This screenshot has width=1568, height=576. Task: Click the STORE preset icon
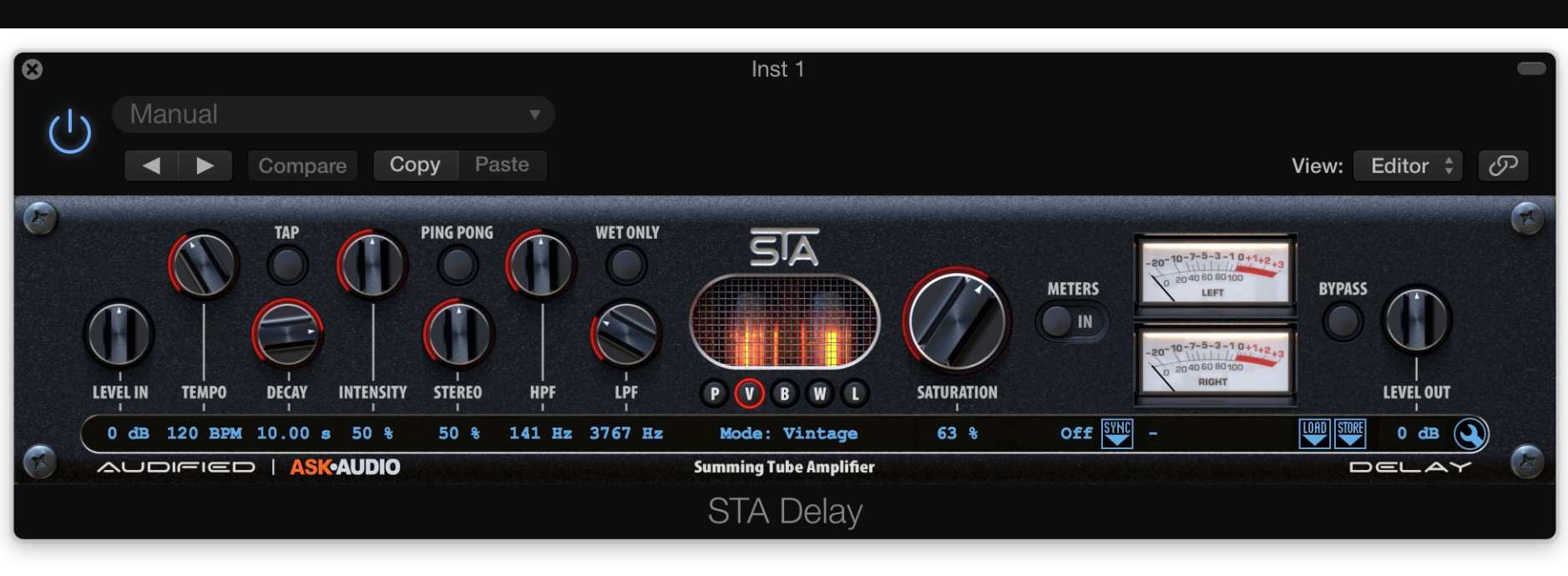point(1350,433)
